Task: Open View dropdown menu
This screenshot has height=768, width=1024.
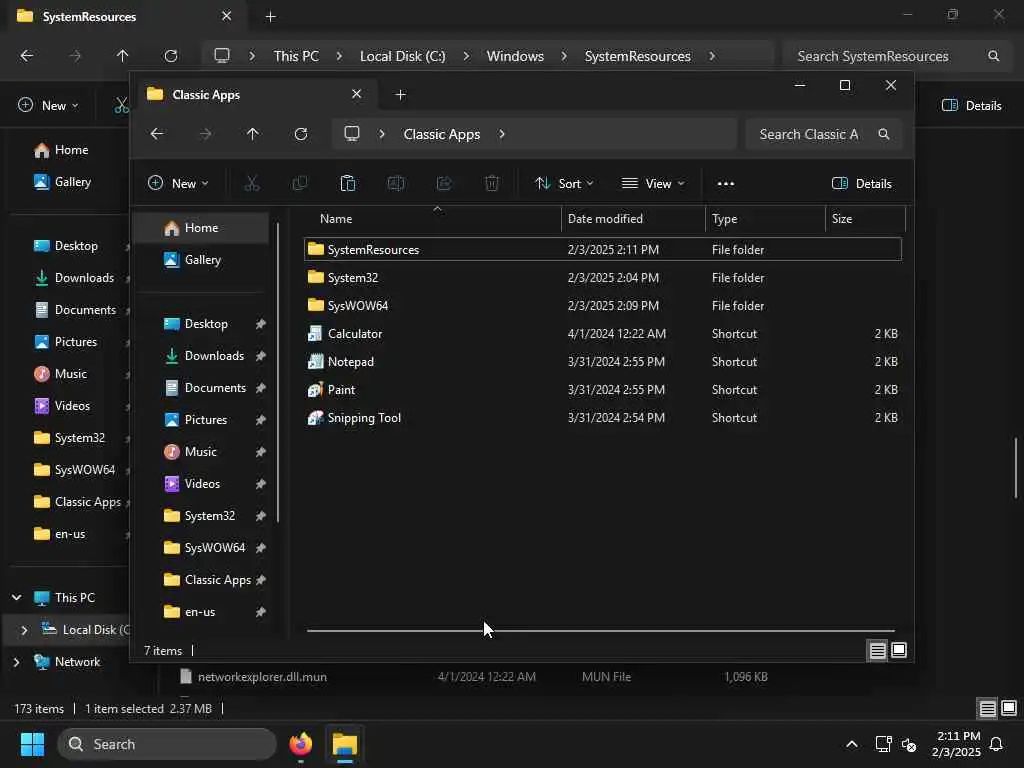Action: coord(653,184)
